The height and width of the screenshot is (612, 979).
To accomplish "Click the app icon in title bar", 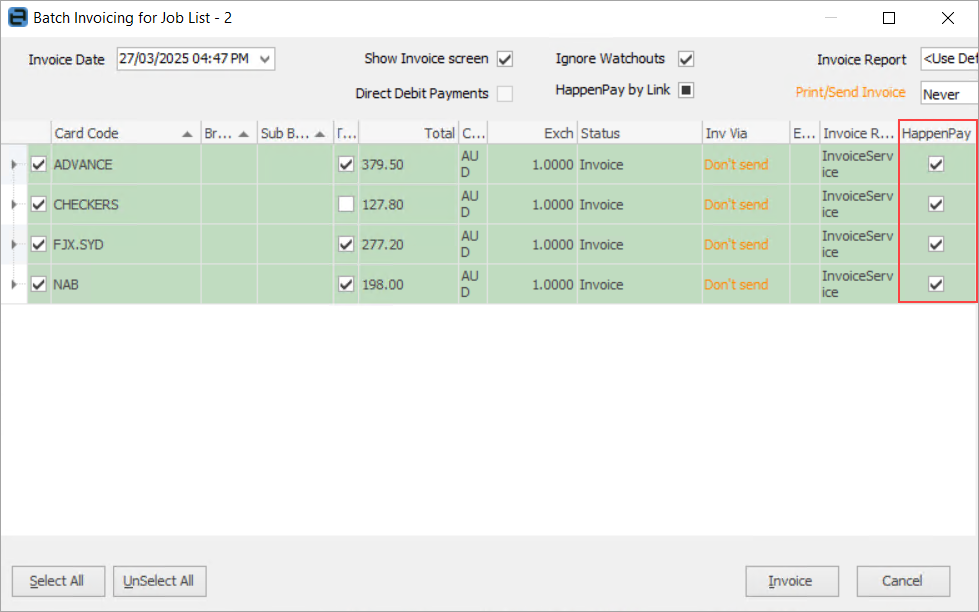I will [17, 18].
